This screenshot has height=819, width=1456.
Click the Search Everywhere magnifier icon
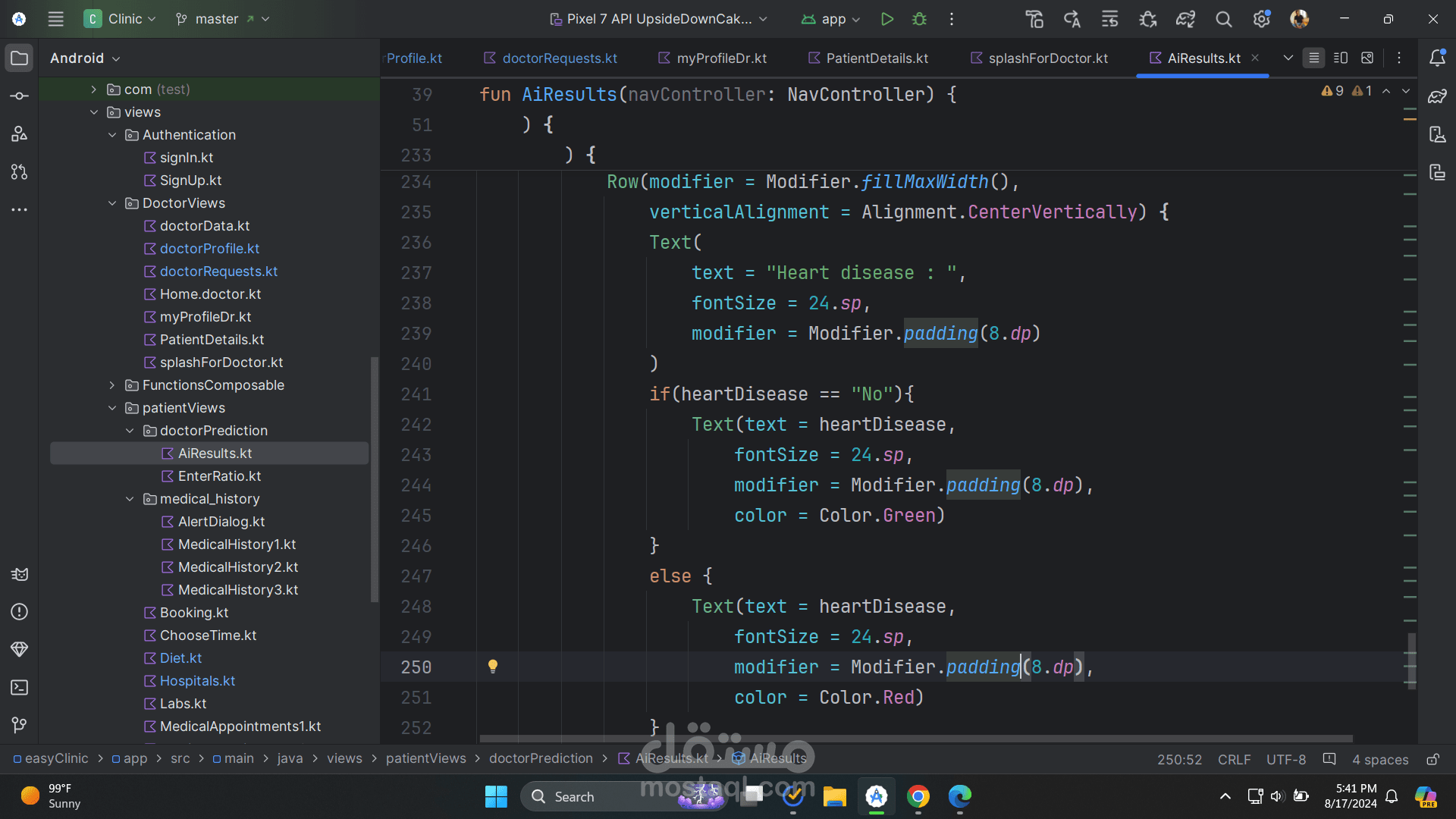click(x=1223, y=19)
